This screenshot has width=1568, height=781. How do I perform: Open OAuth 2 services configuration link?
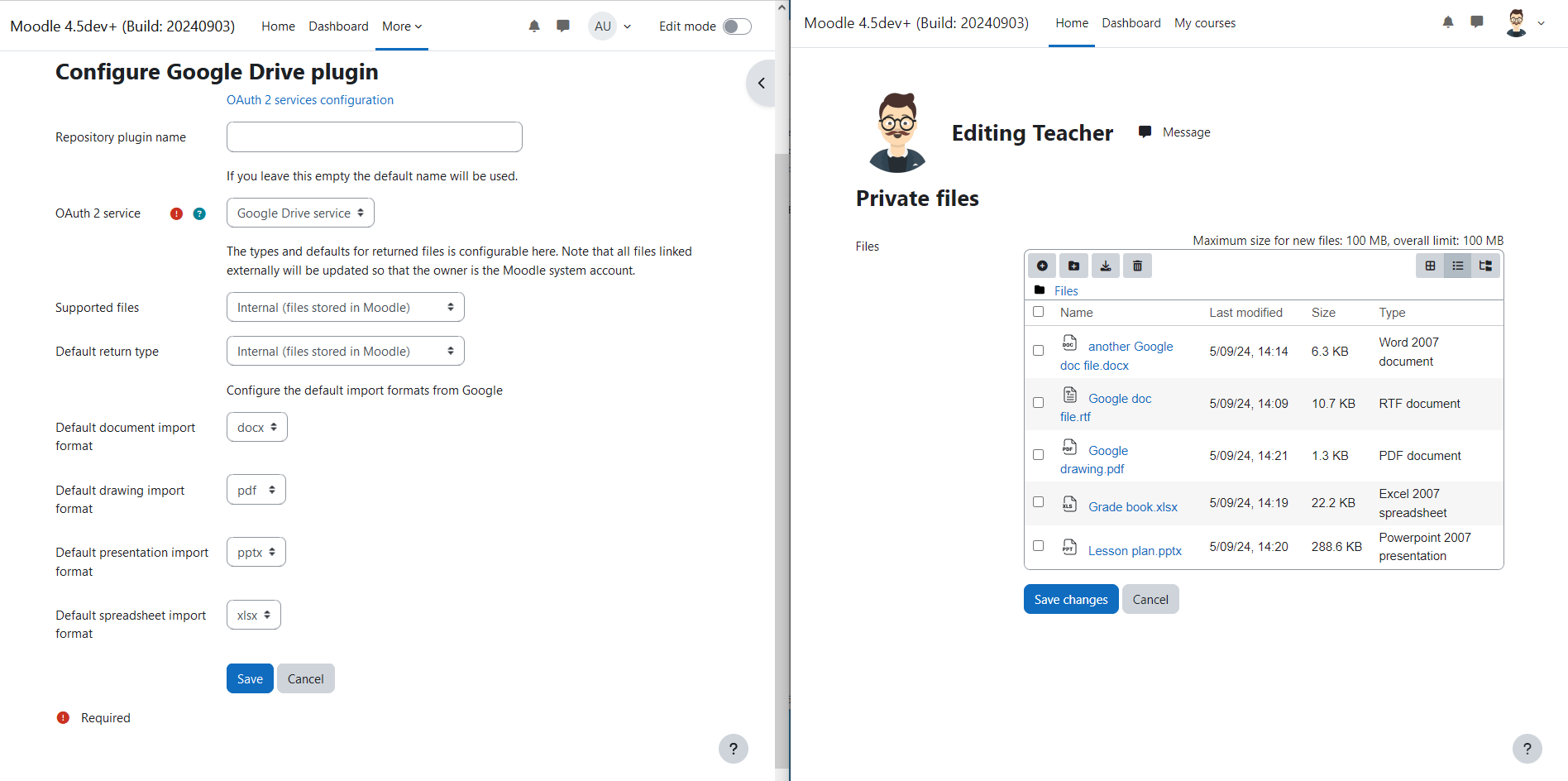tap(310, 99)
